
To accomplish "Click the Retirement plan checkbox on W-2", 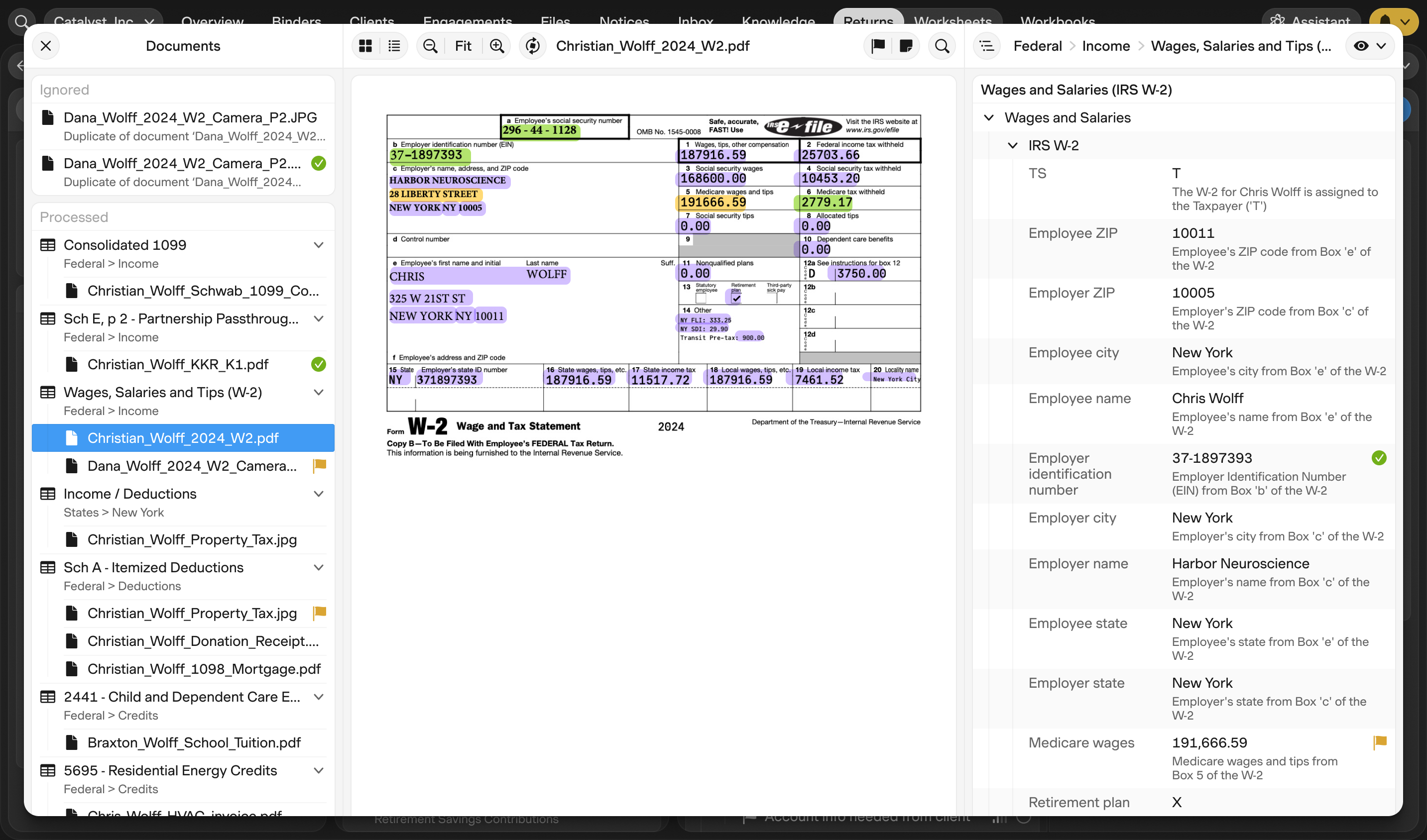I will point(736,298).
